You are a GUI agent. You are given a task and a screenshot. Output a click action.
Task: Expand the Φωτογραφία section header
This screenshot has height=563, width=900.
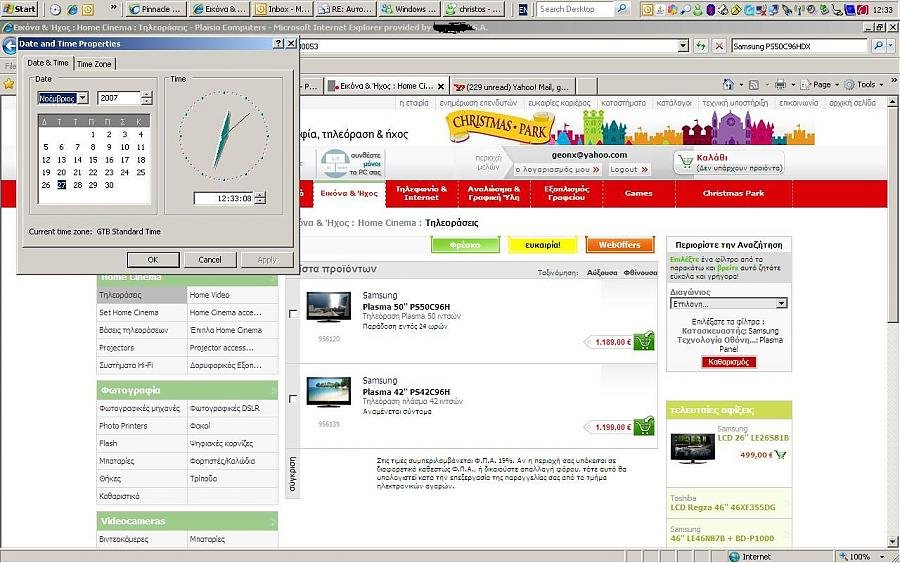(187, 390)
